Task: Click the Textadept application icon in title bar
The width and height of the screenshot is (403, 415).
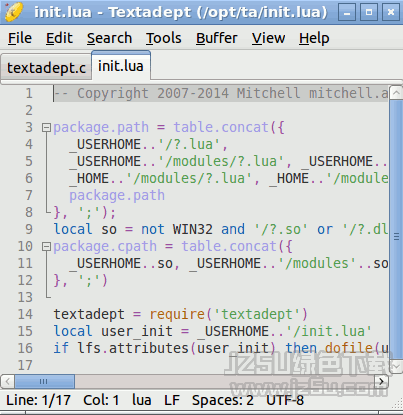Action: click(14, 11)
